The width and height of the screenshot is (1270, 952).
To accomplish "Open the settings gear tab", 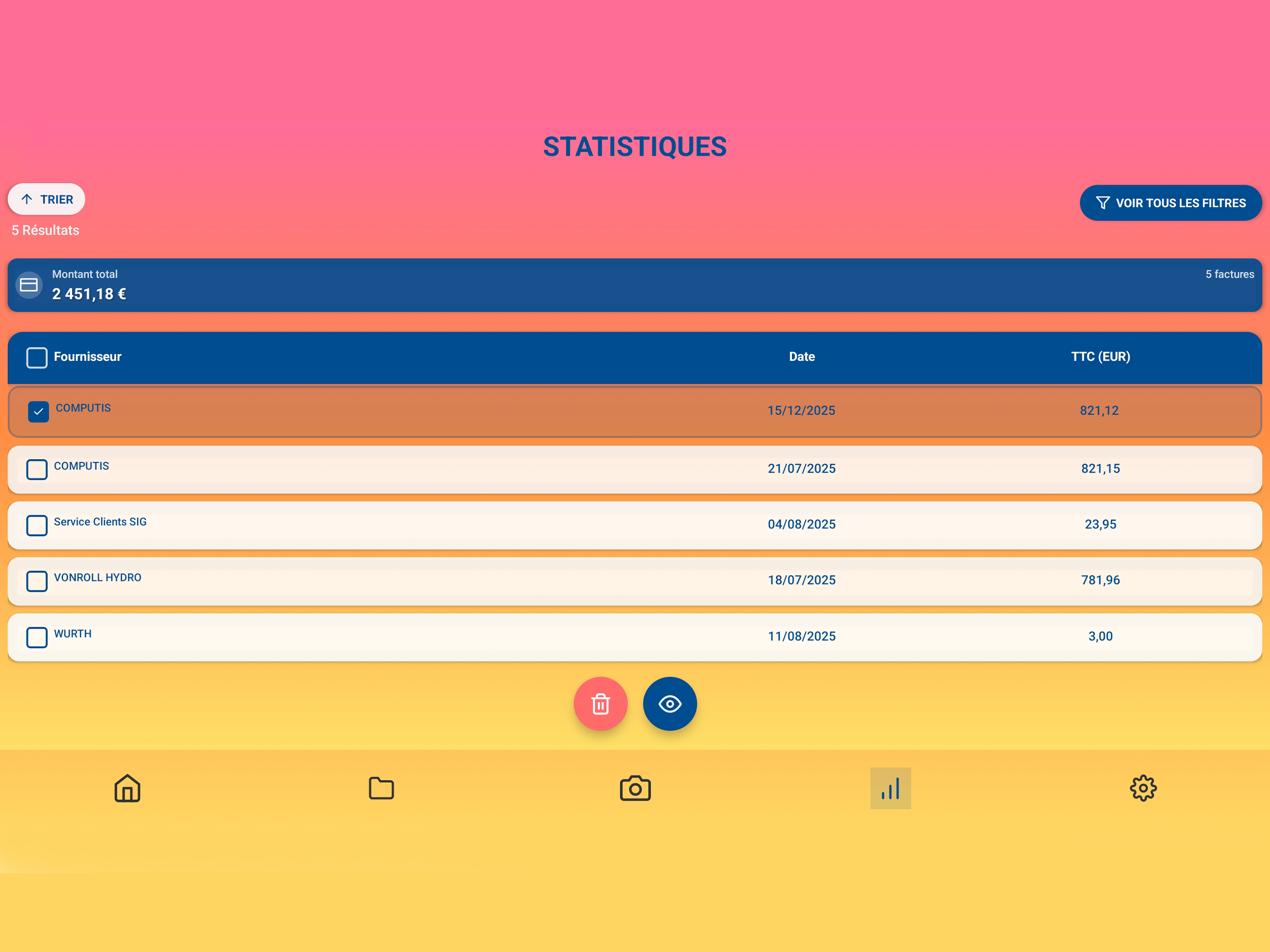I will point(1143,788).
